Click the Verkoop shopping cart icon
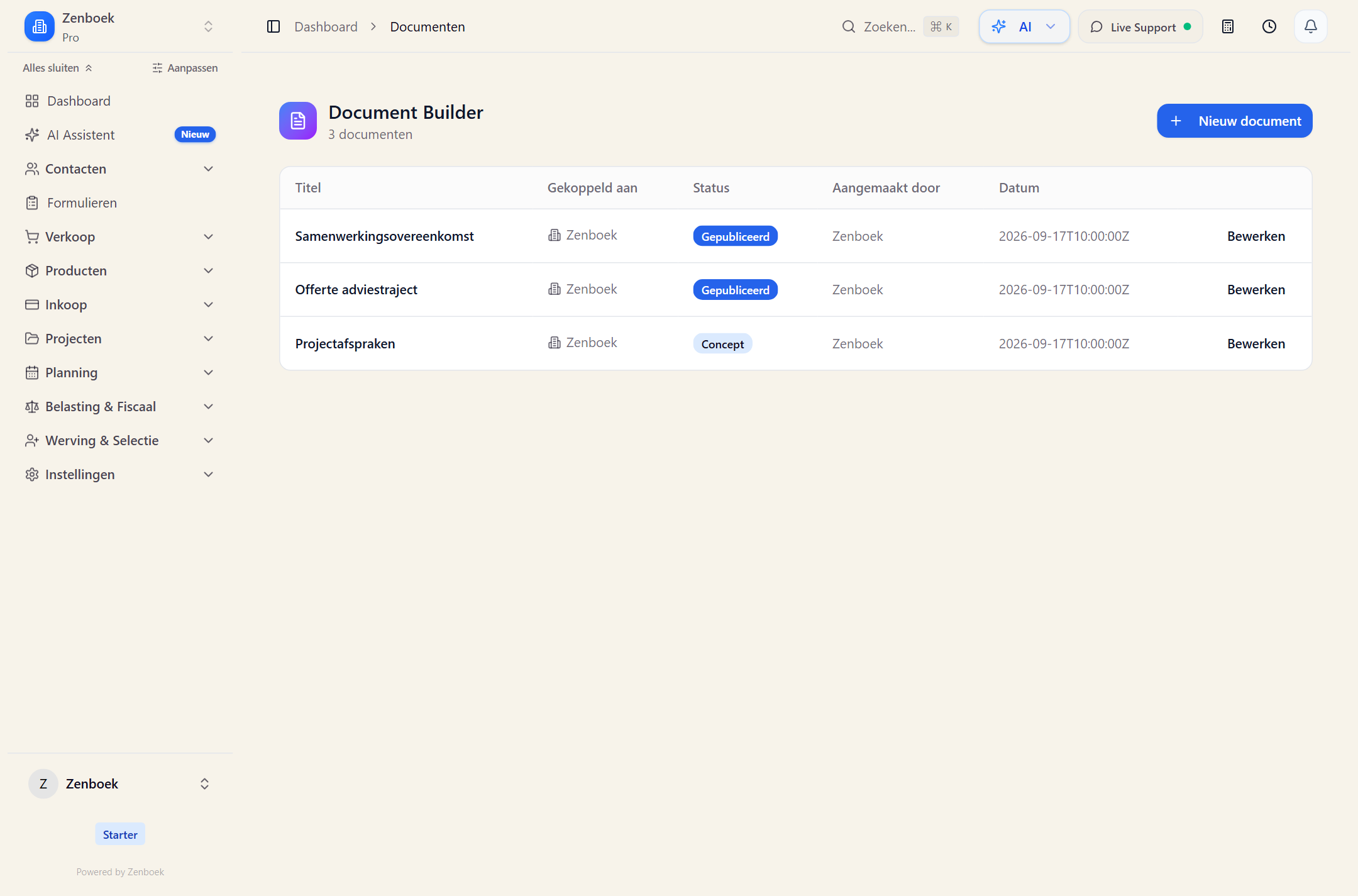1358x896 pixels. click(32, 236)
